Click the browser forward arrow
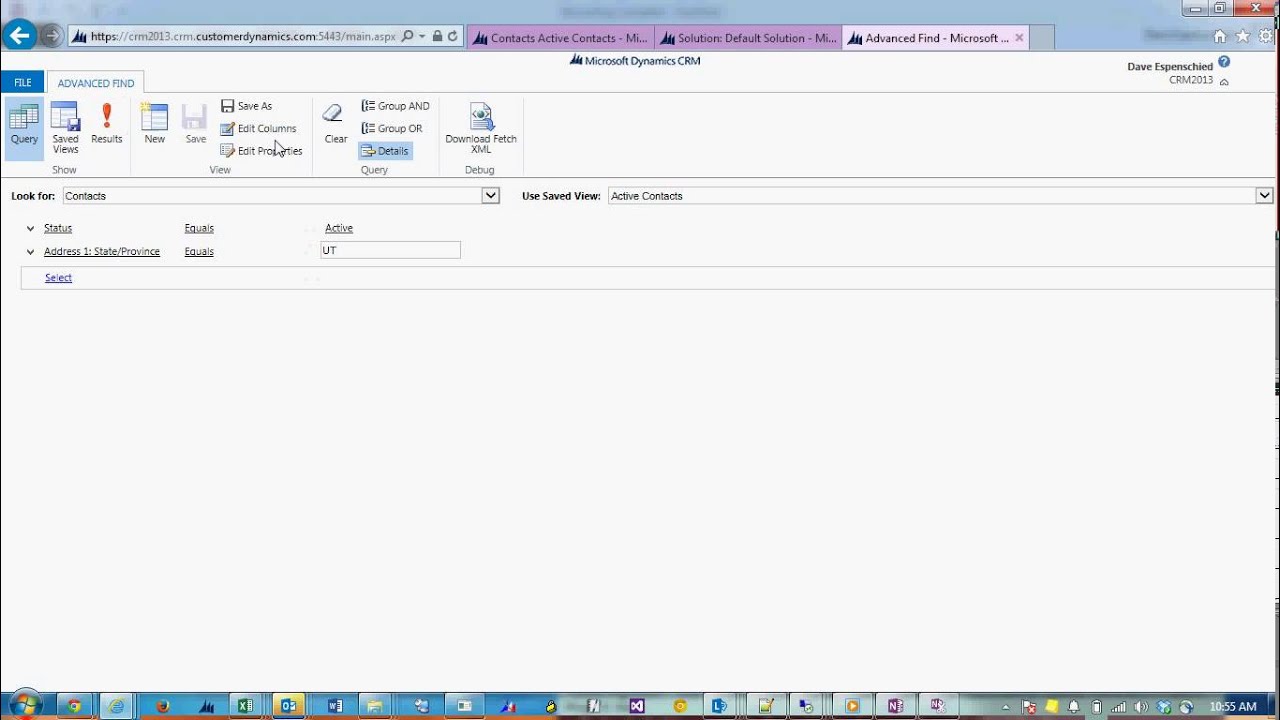 (52, 37)
